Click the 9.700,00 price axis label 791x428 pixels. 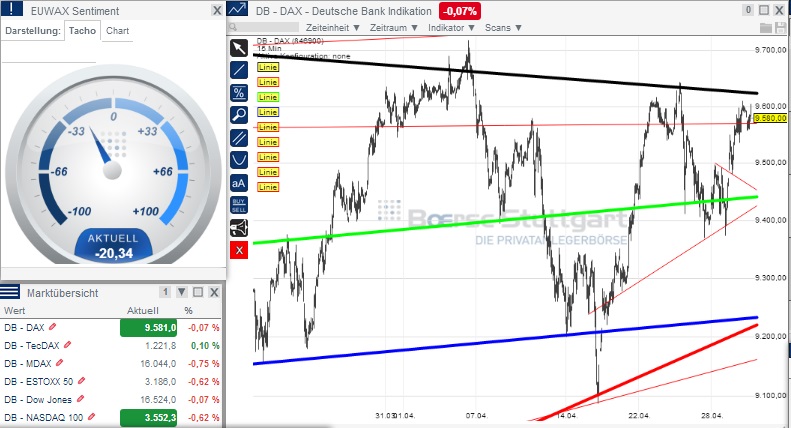pos(771,49)
